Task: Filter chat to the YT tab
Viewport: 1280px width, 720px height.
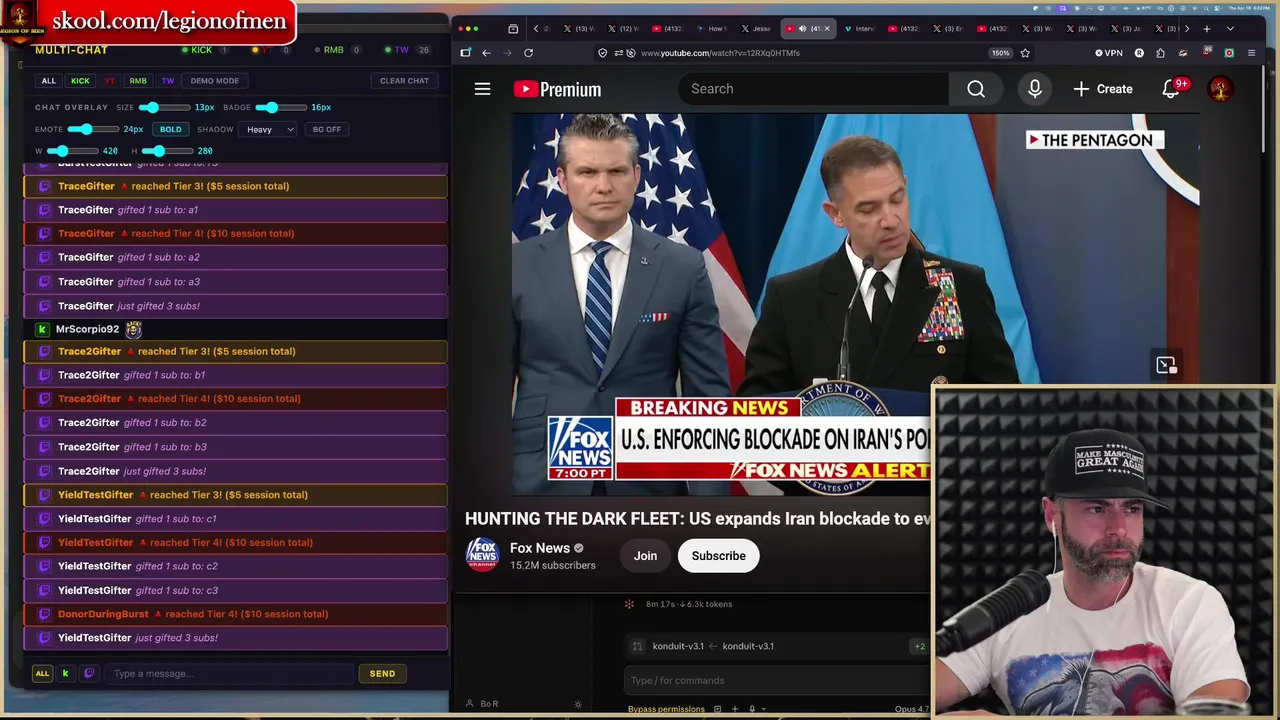Action: pos(110,81)
